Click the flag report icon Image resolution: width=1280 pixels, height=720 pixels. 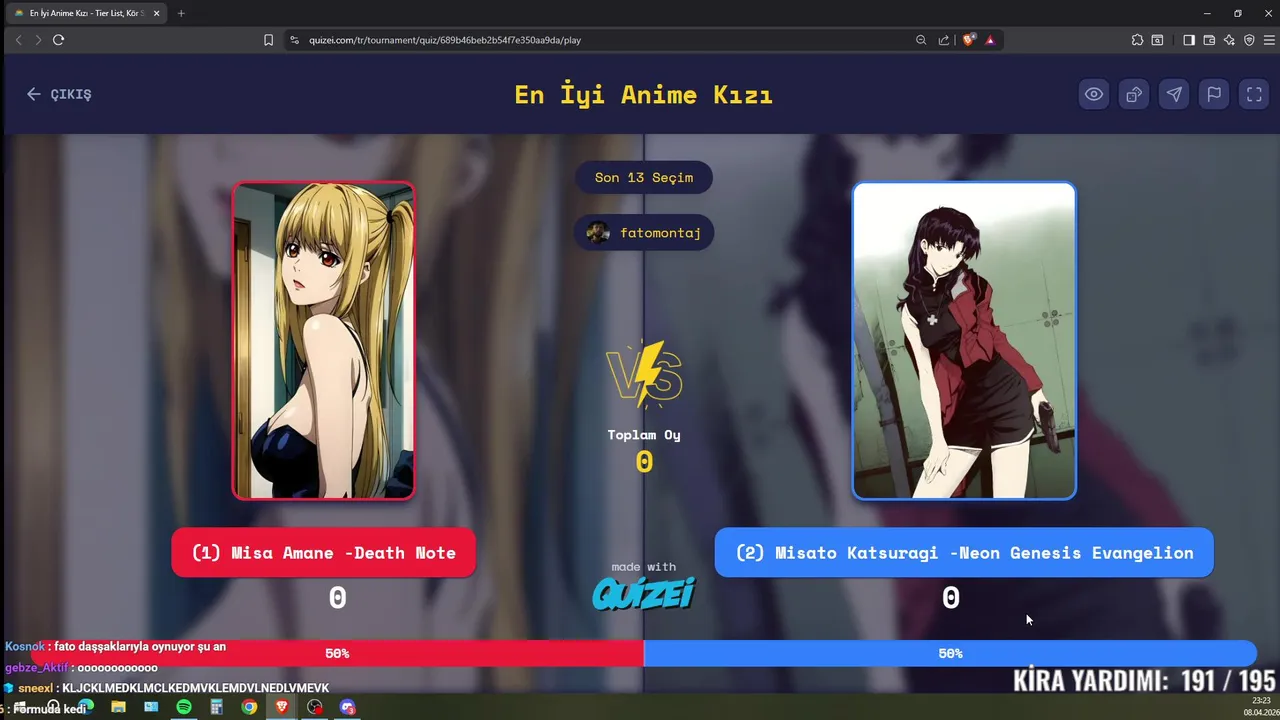pos(1214,94)
